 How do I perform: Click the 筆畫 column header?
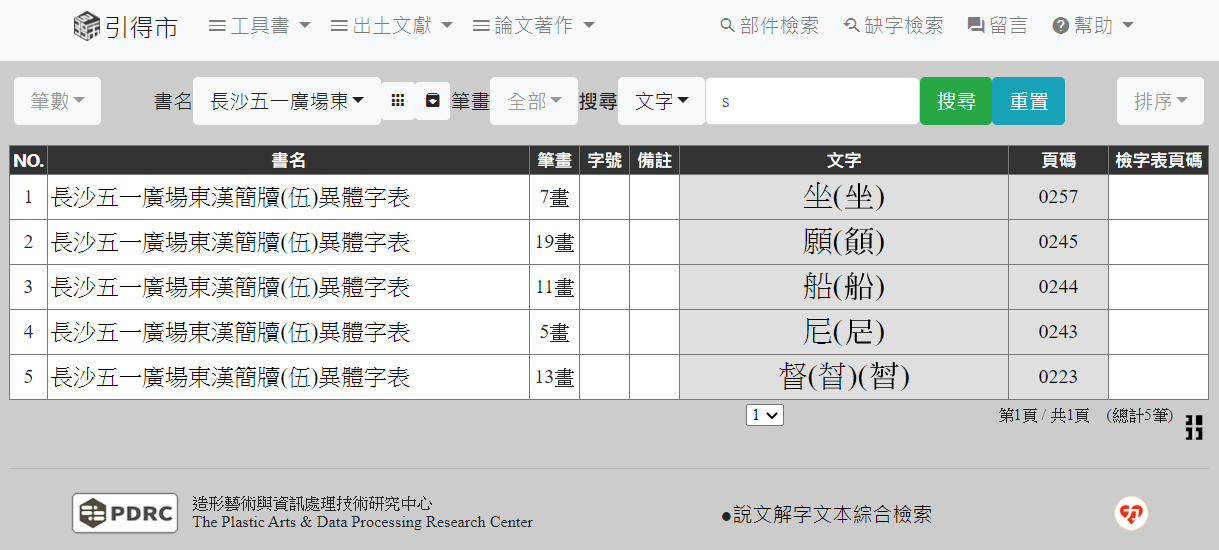(x=555, y=160)
